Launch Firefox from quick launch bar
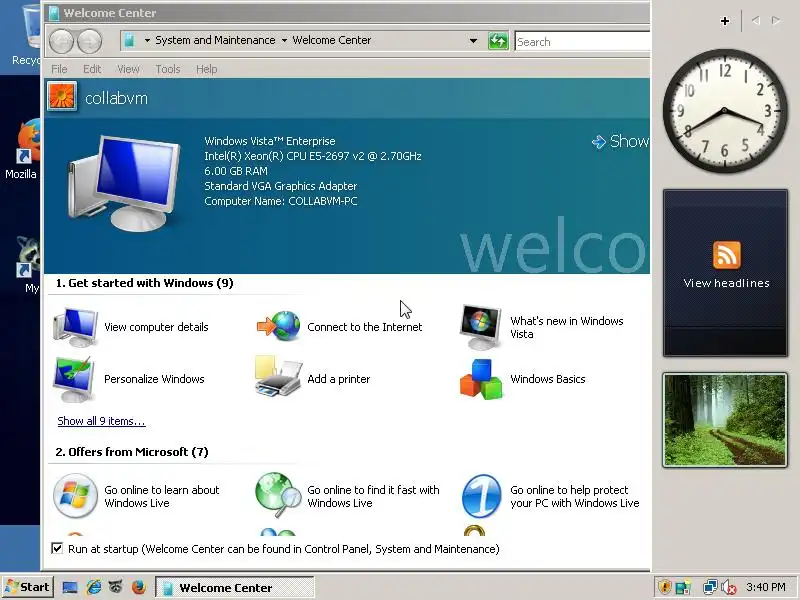800x600 pixels. click(x=139, y=587)
